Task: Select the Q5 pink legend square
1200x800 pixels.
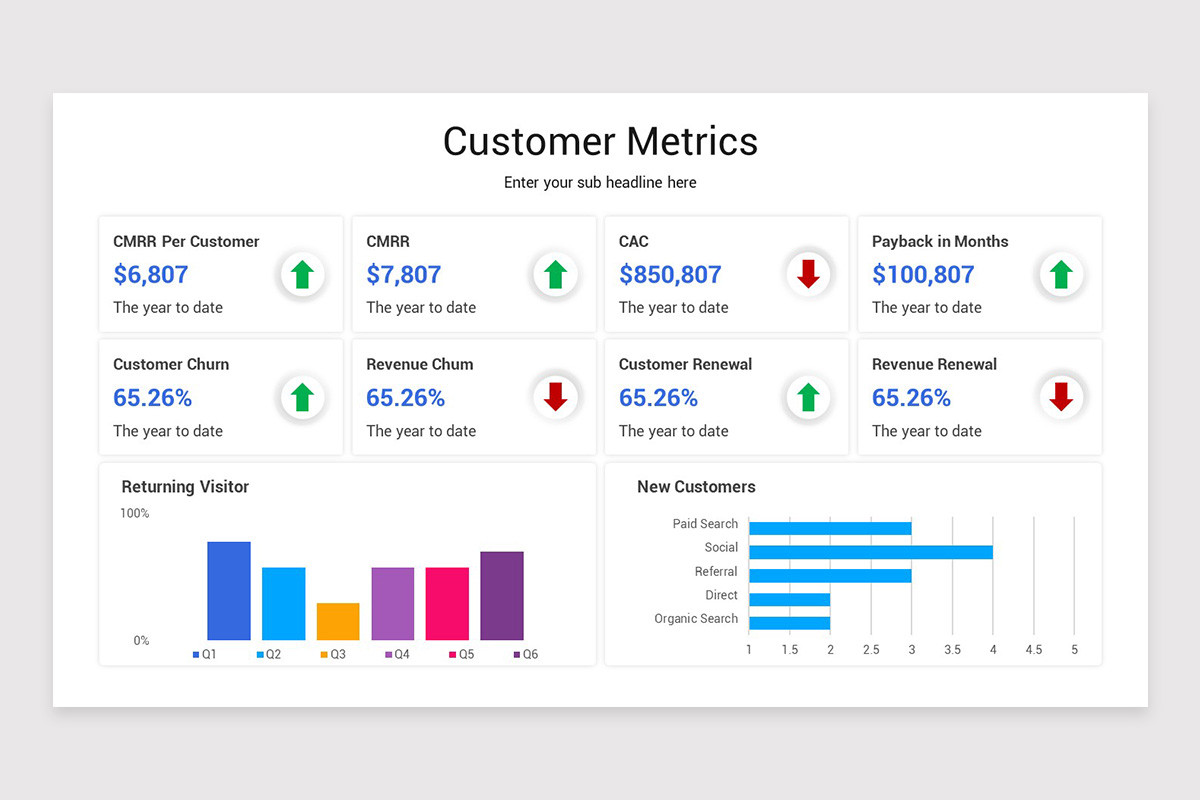Action: [453, 655]
